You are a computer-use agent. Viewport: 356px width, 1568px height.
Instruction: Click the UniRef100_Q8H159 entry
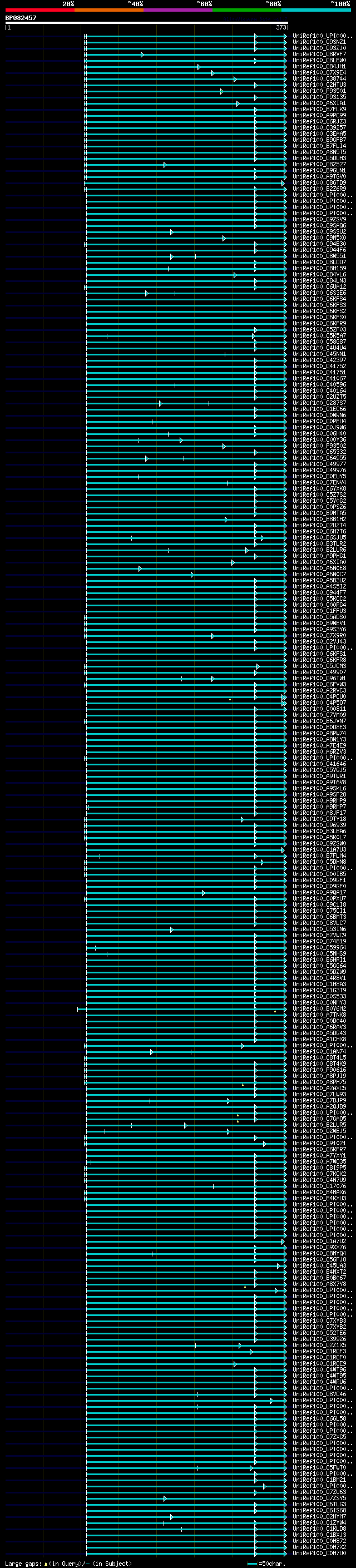pyautogui.click(x=319, y=269)
